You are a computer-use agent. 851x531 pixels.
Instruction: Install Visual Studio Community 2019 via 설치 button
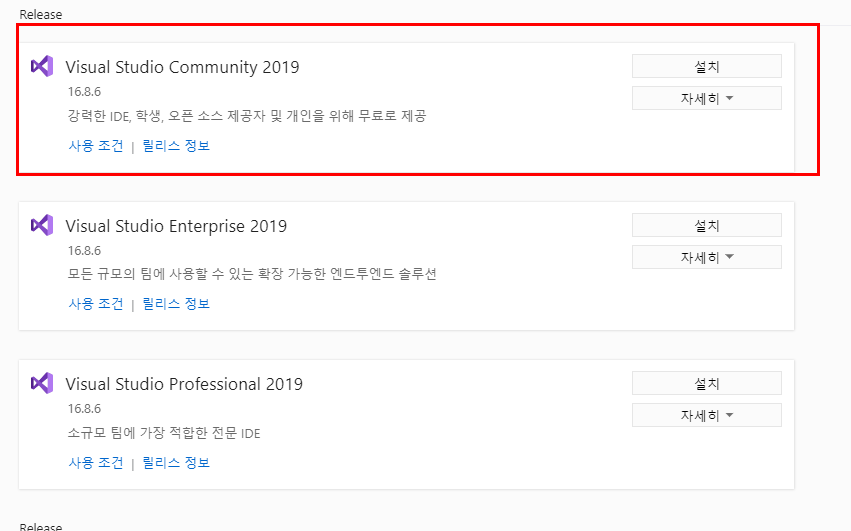(707, 66)
